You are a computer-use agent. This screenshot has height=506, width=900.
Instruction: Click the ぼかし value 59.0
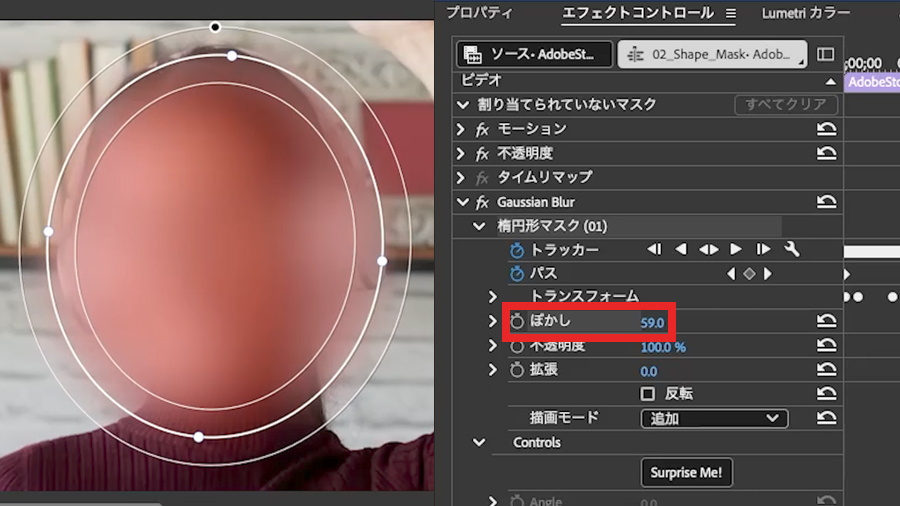point(652,323)
